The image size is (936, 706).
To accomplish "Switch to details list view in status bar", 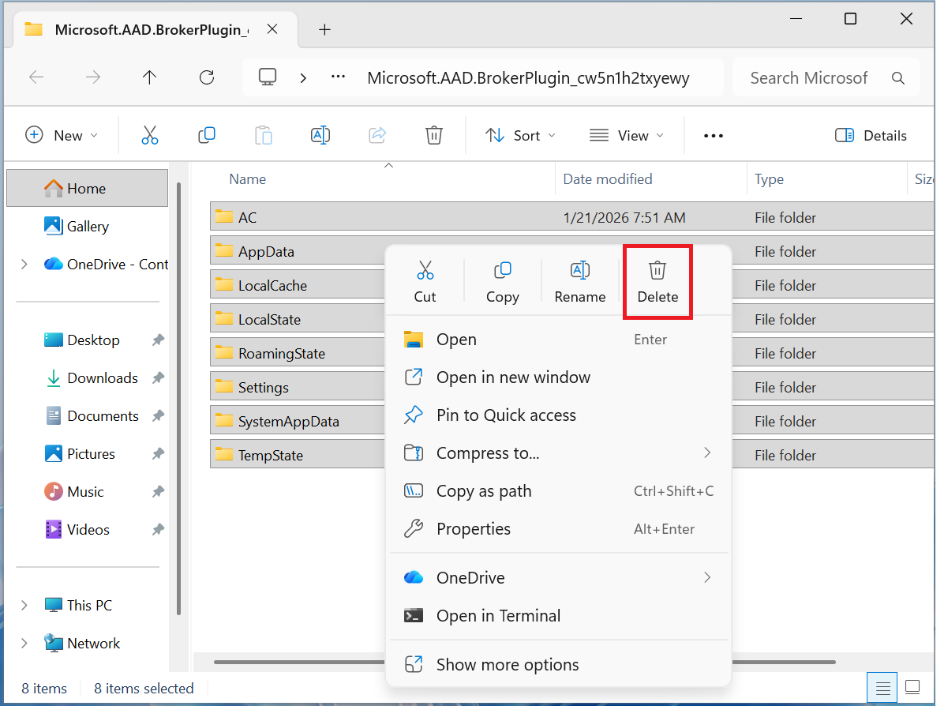I will pos(882,688).
